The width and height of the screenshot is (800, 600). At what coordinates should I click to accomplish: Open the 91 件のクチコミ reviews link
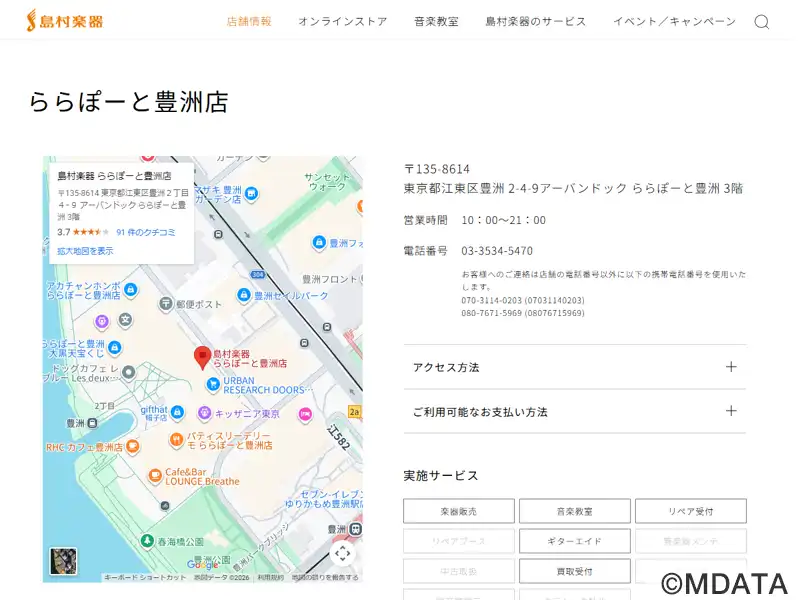click(x=145, y=232)
